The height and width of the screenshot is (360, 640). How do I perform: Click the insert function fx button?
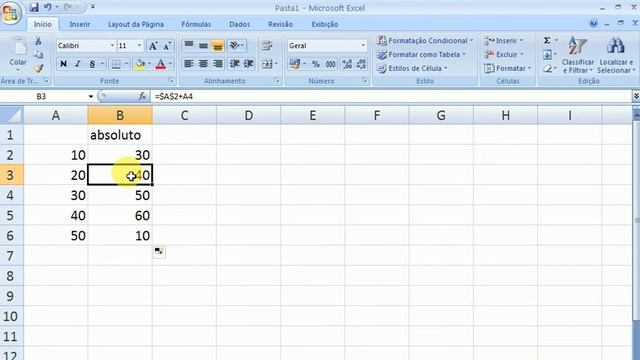pos(142,96)
